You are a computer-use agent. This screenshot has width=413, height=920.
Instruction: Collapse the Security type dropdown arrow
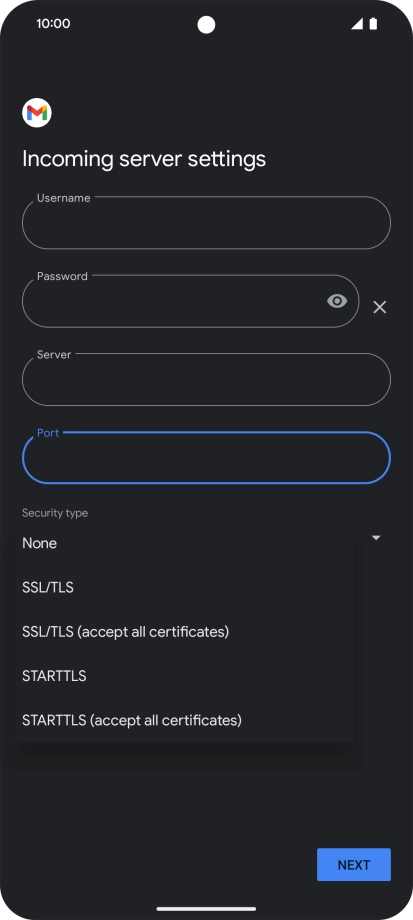tap(377, 537)
